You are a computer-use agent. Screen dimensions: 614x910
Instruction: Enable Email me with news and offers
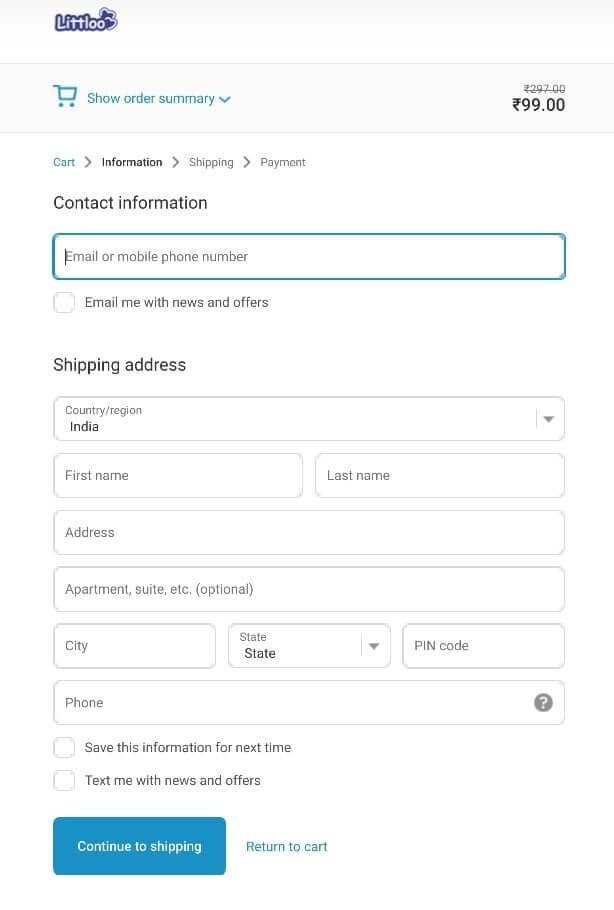click(64, 302)
